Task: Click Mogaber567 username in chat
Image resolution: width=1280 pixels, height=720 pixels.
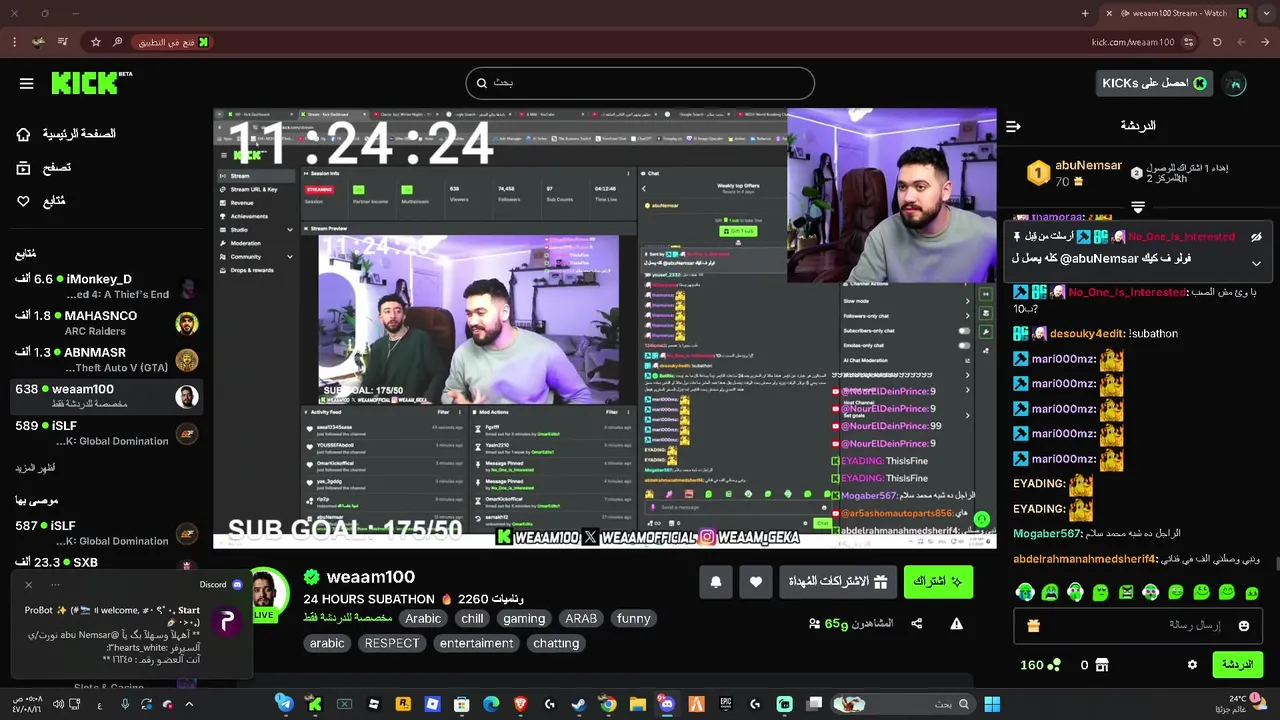Action: pyautogui.click(x=1048, y=534)
